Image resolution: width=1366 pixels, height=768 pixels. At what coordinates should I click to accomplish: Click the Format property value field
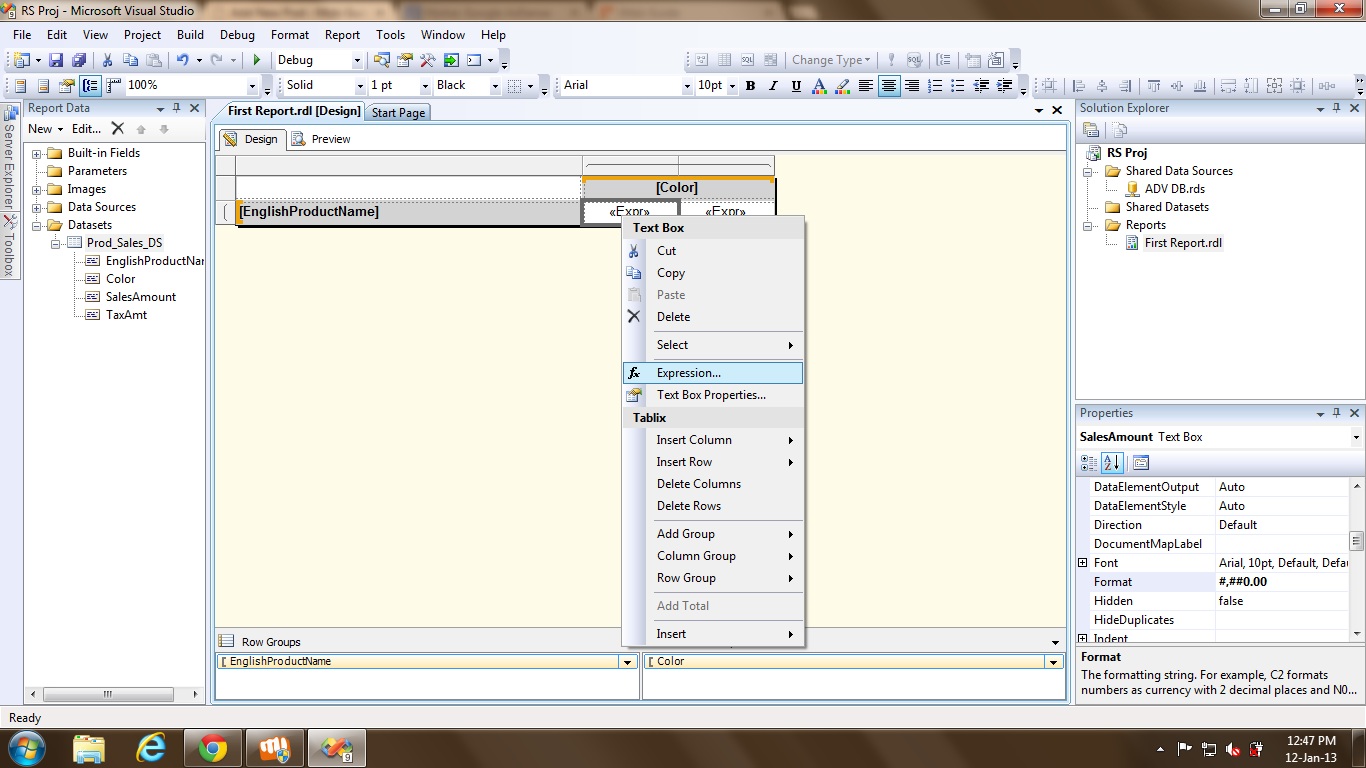[x=1280, y=582]
